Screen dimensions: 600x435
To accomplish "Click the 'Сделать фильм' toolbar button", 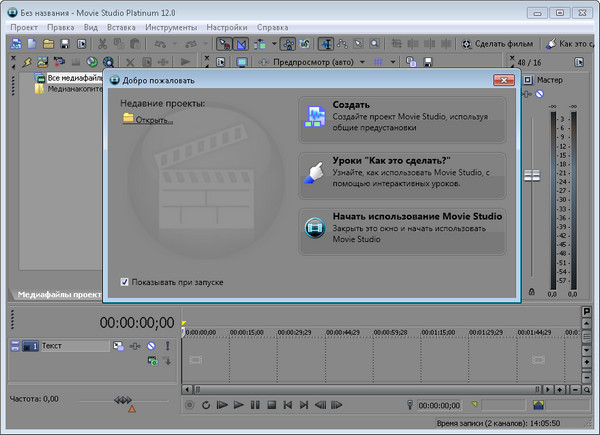I will [x=499, y=44].
